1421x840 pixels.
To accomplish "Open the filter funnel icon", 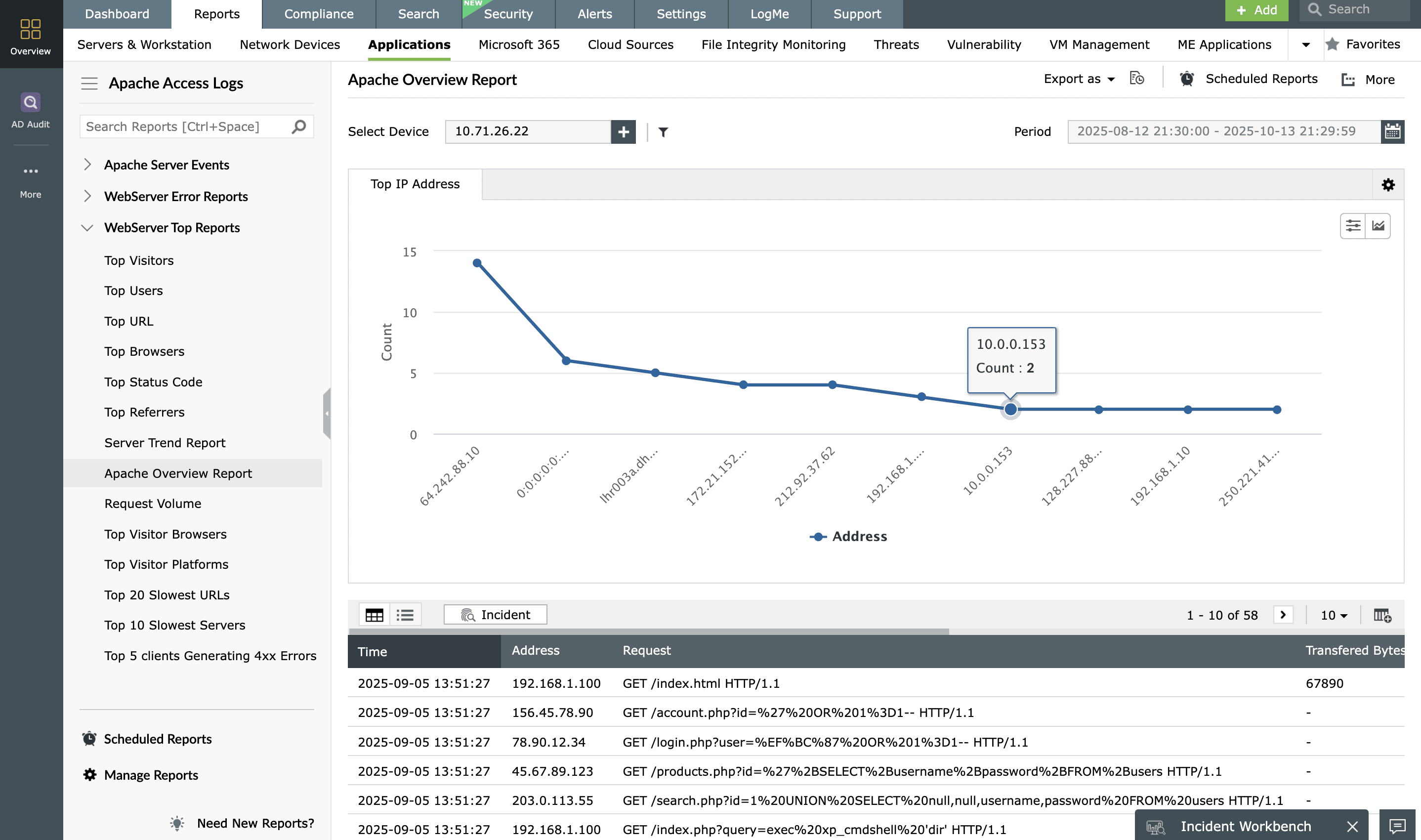I will click(663, 132).
